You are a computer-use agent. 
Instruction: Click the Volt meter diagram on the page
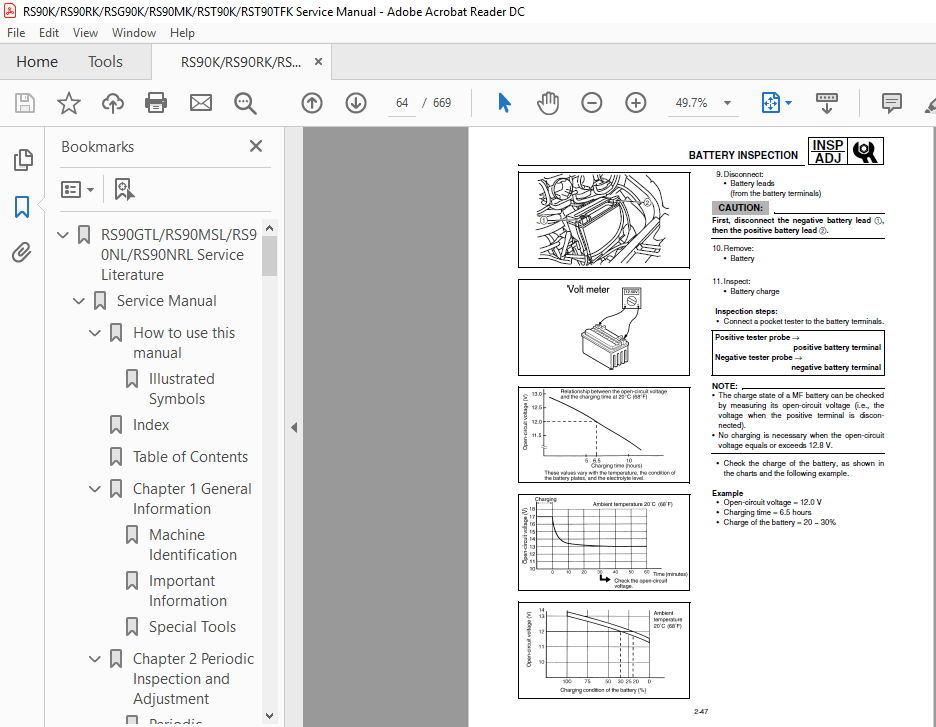coord(604,327)
